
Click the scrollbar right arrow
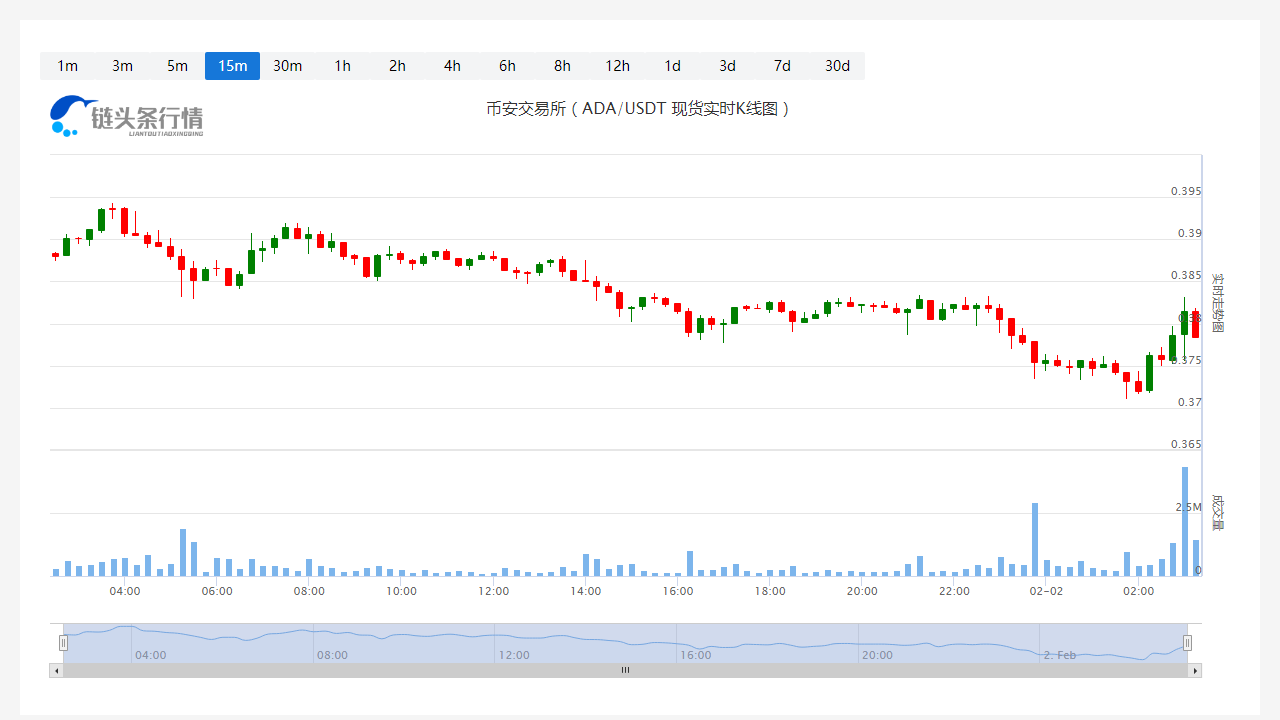click(1194, 670)
